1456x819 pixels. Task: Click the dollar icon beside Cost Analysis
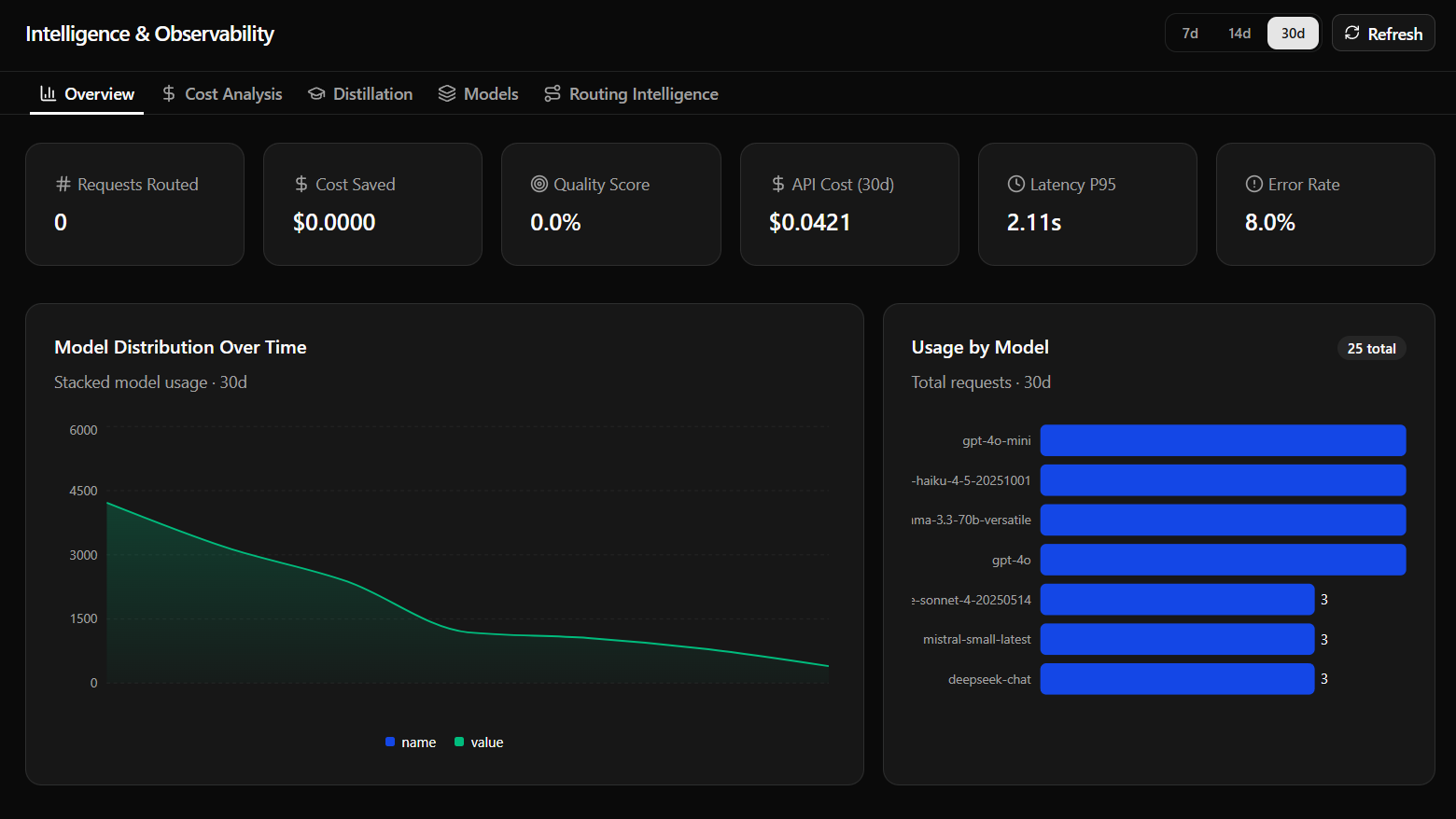[169, 93]
